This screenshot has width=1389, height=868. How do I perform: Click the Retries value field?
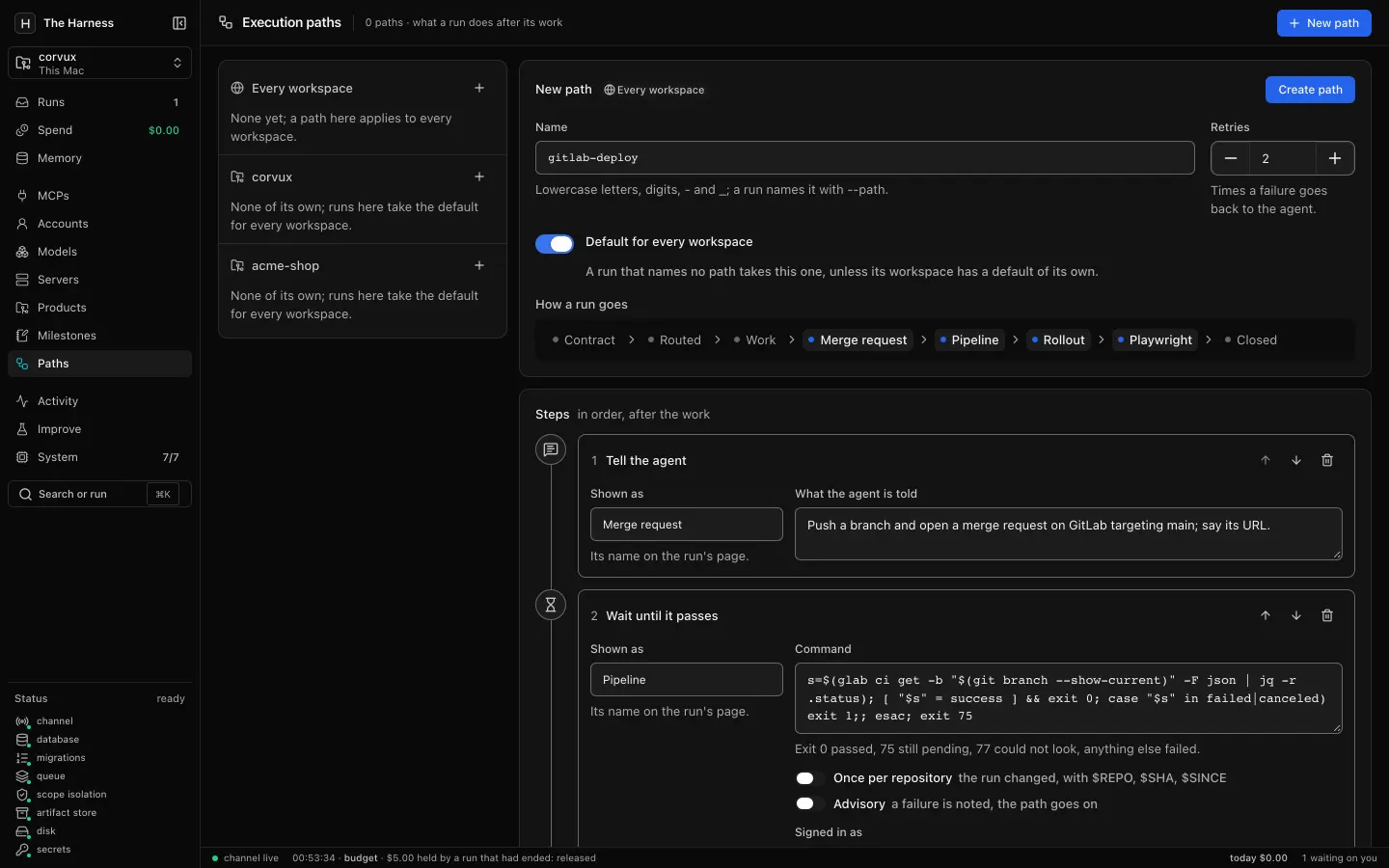1283,158
